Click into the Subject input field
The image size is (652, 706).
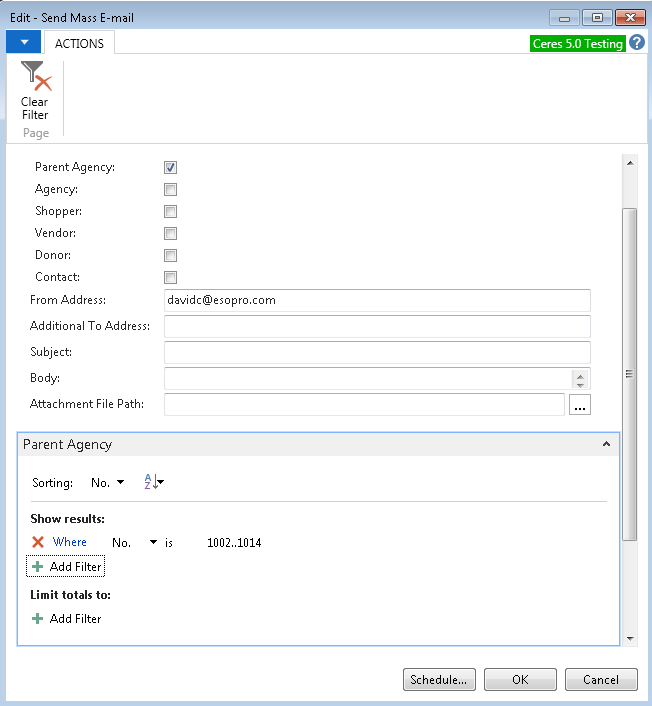pyautogui.click(x=377, y=353)
